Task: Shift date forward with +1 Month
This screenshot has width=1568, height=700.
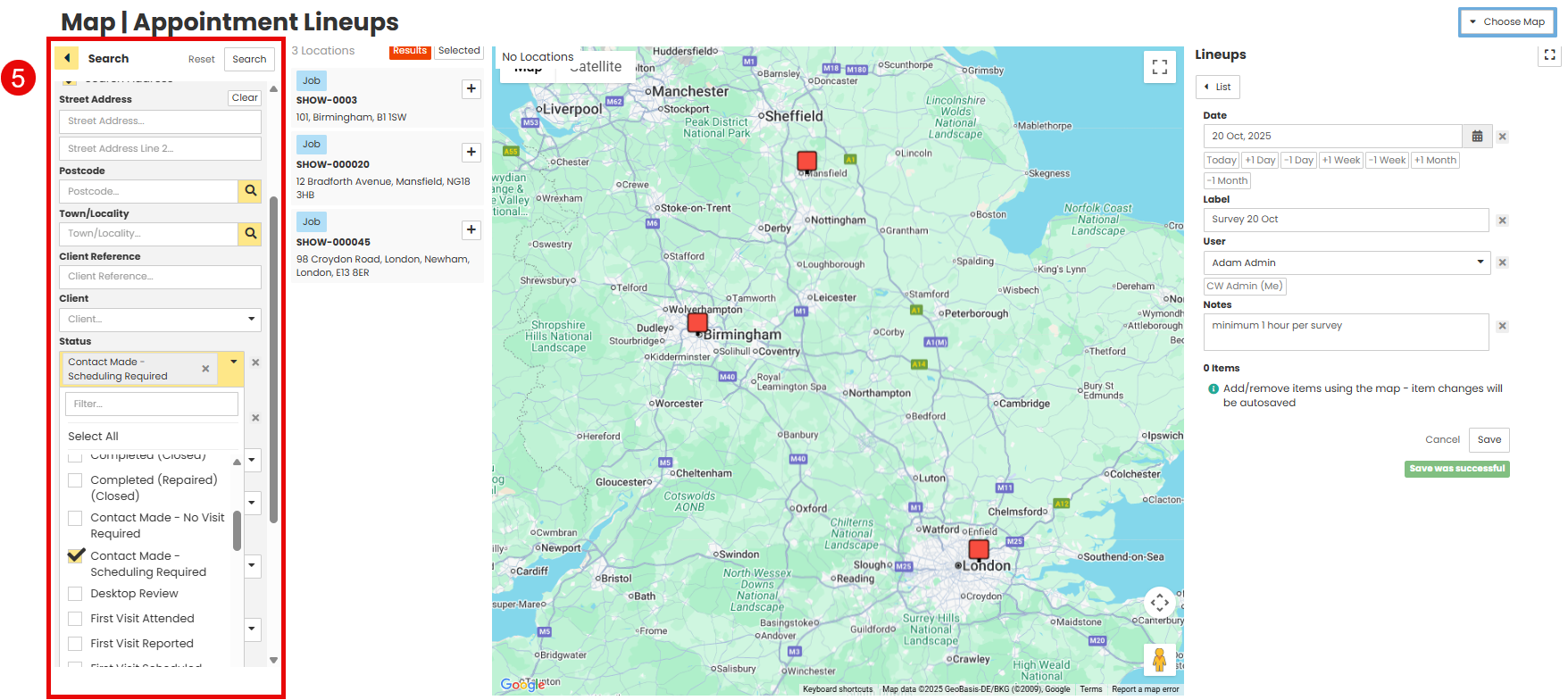Action: pyautogui.click(x=1436, y=161)
